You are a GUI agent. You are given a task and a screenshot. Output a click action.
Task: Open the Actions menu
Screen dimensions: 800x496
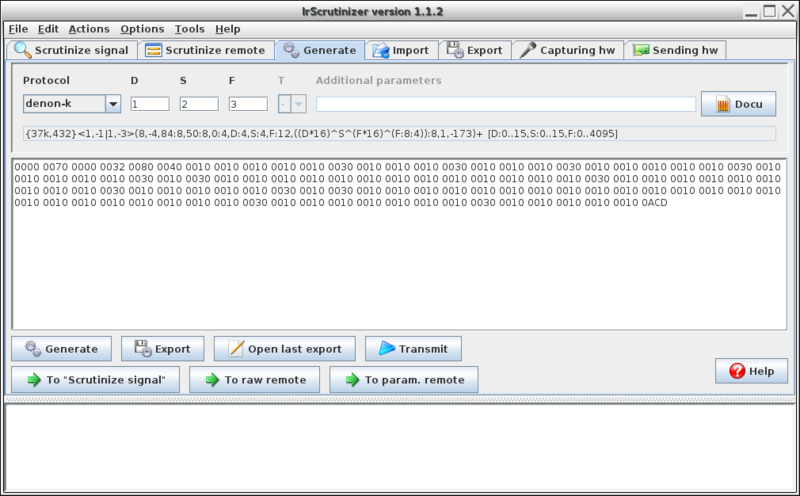(87, 29)
